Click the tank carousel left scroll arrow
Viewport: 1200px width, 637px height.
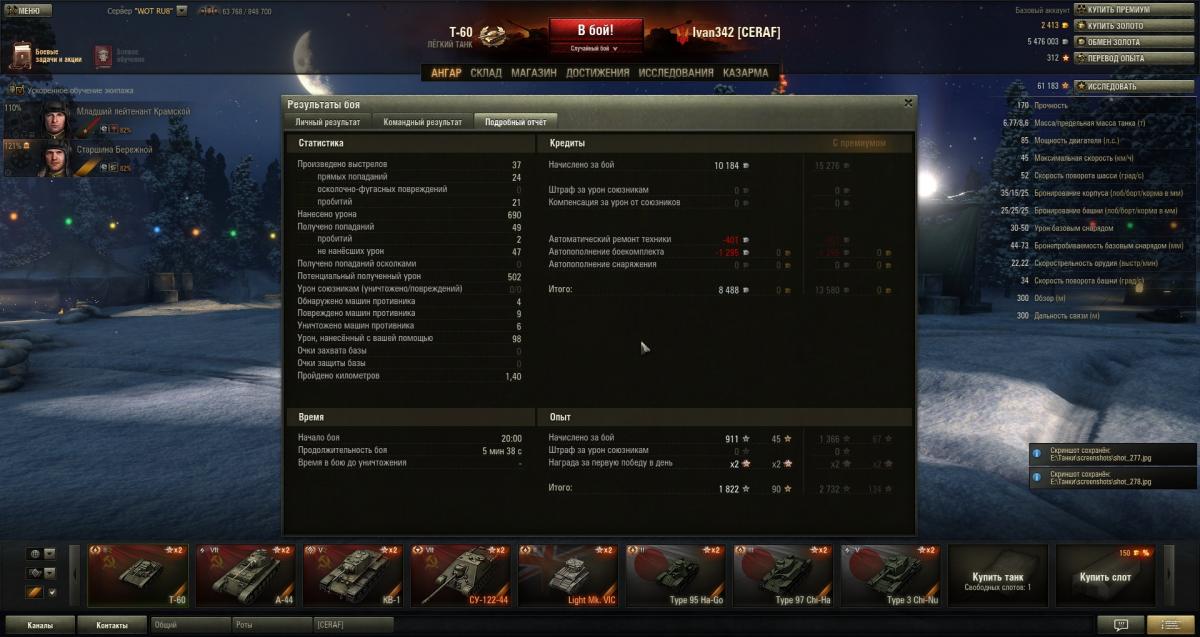[x=74, y=576]
